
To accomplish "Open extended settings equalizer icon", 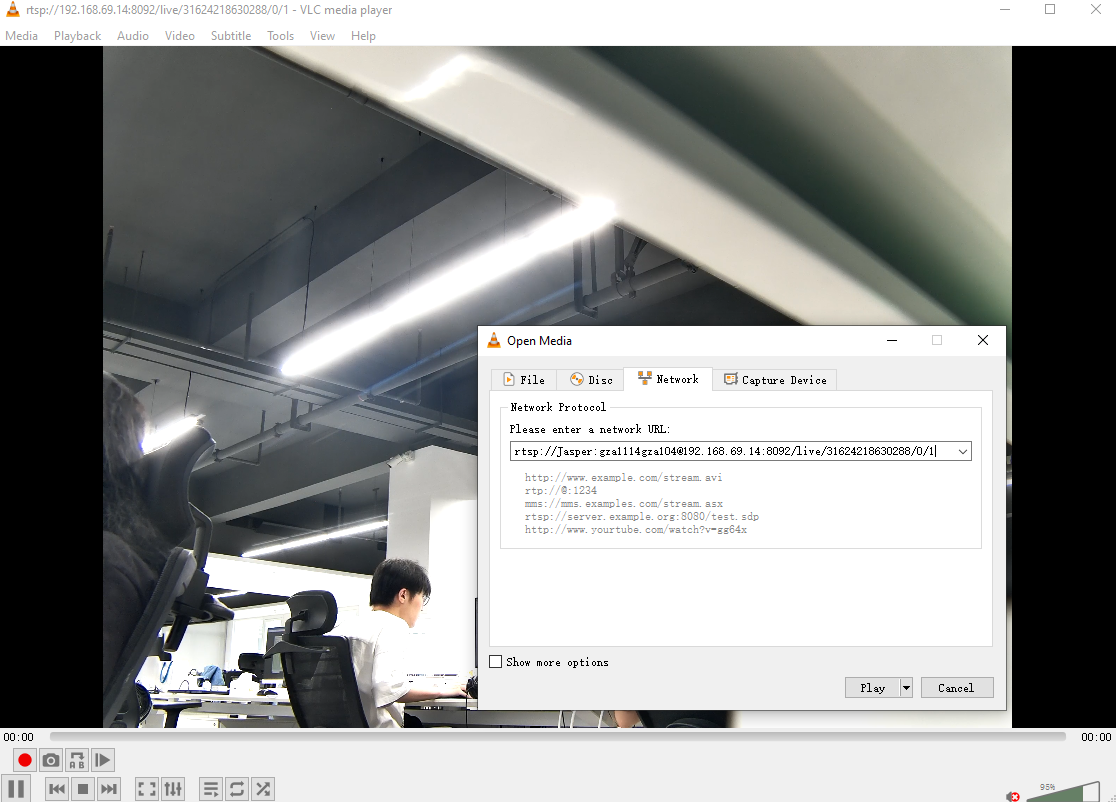I will tap(173, 788).
